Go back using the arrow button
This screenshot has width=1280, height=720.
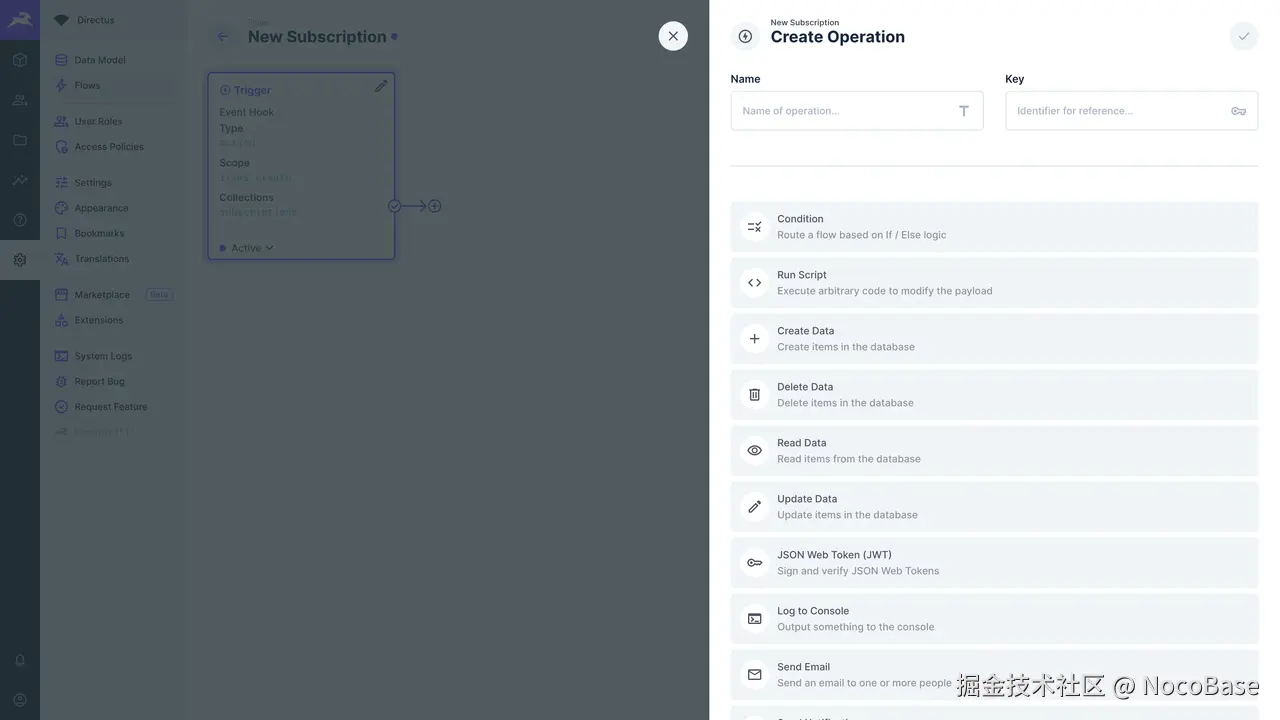click(223, 37)
